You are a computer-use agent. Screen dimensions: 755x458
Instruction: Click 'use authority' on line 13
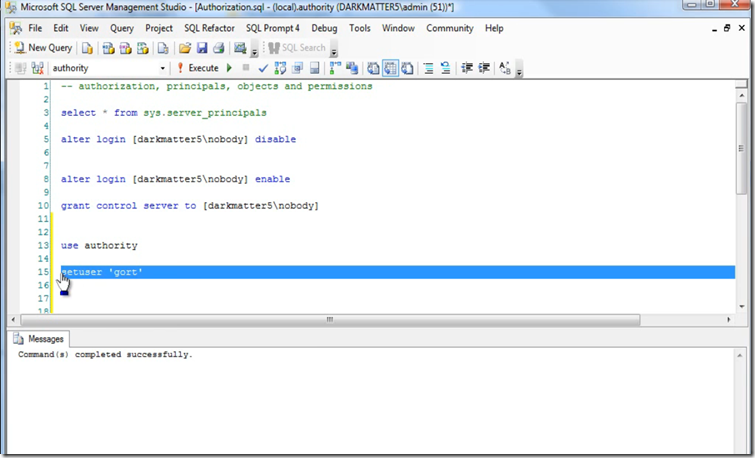(x=99, y=246)
